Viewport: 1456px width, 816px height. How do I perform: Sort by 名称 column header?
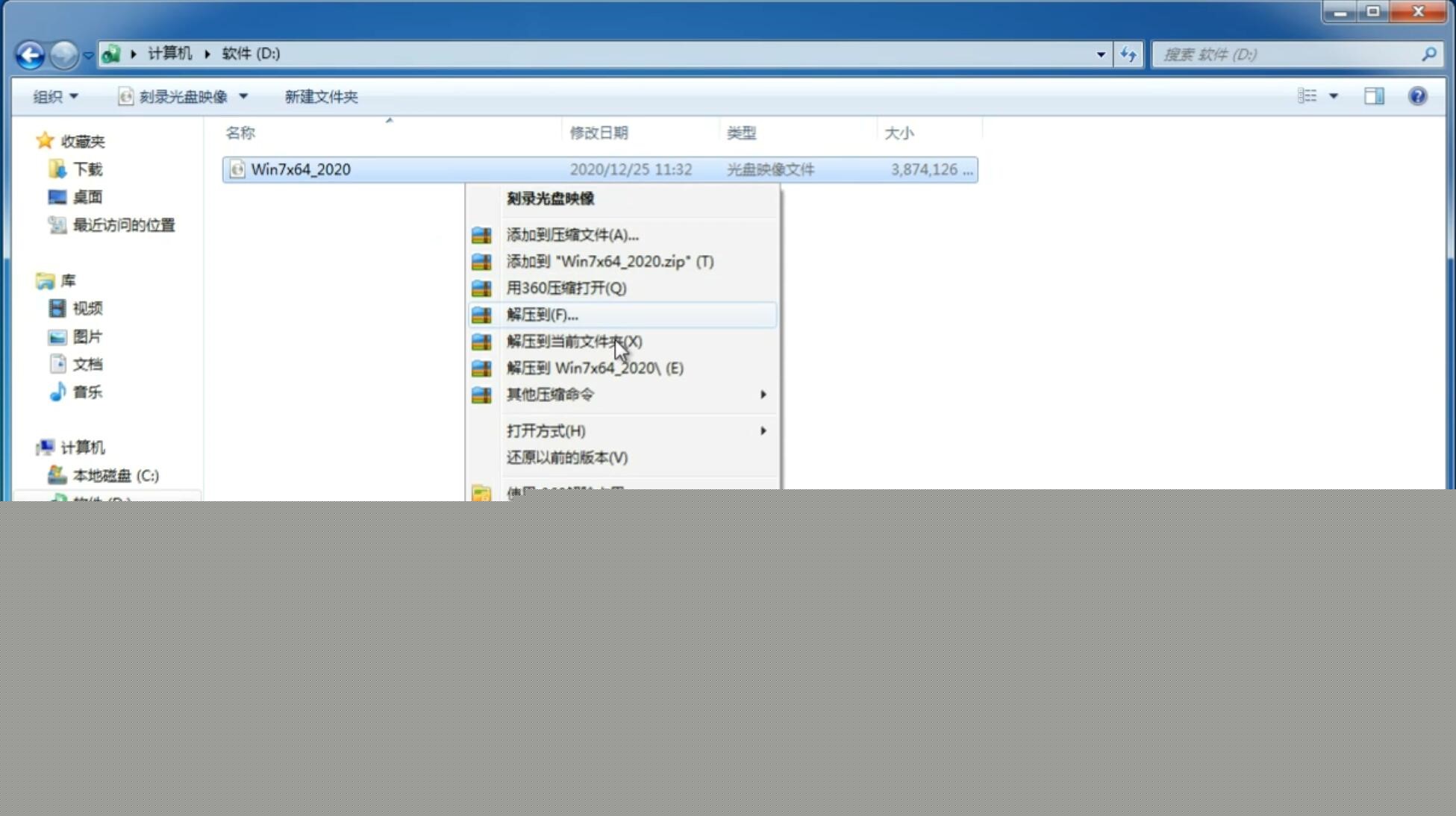(x=240, y=133)
